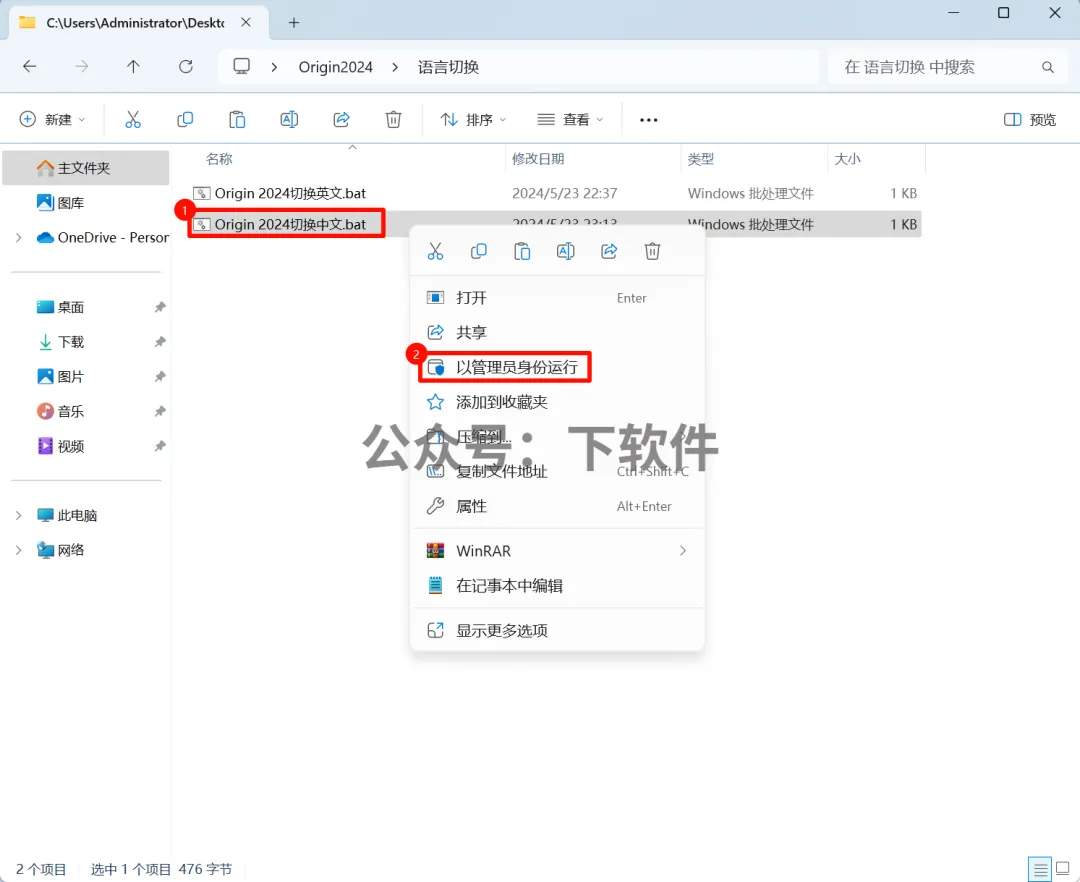Open WinRAR entry in the context menu

(557, 551)
